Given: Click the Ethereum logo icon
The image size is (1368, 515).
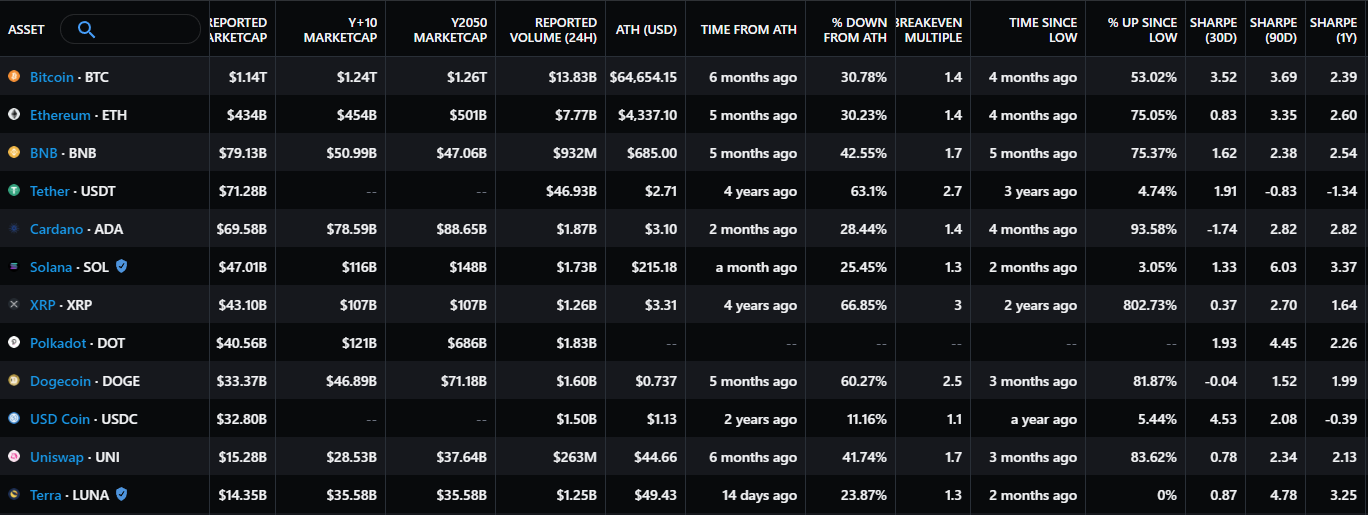Looking at the screenshot, I should (14, 115).
